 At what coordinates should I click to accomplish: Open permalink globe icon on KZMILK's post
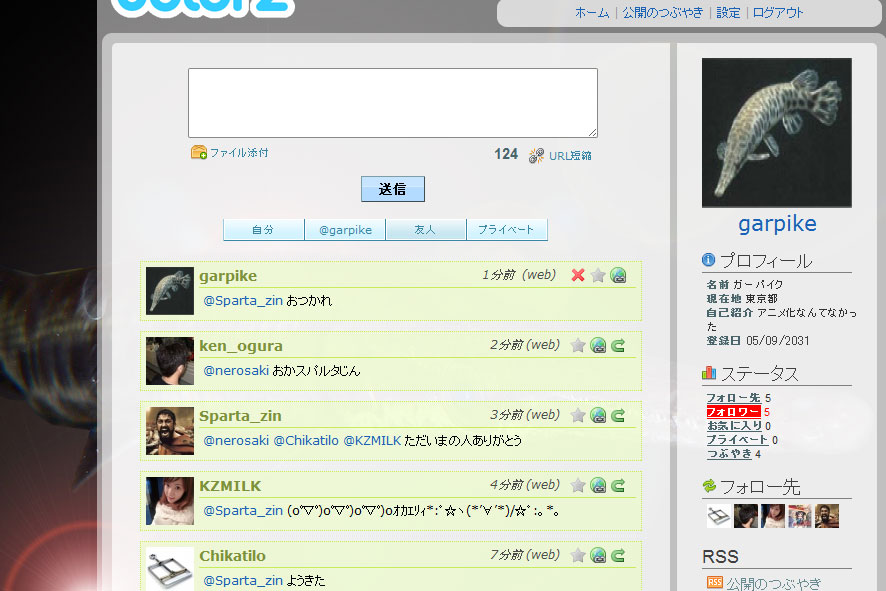[598, 486]
